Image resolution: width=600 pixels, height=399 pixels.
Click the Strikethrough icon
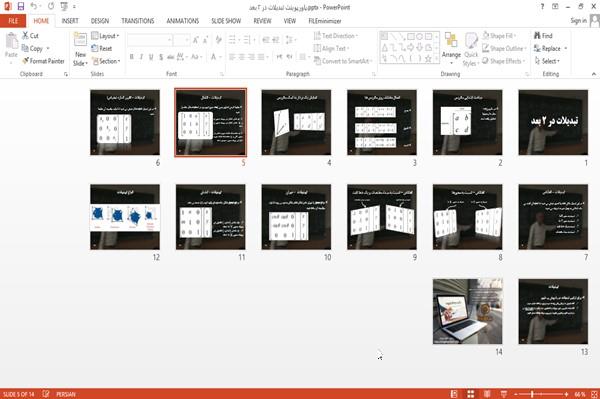[x=170, y=57]
